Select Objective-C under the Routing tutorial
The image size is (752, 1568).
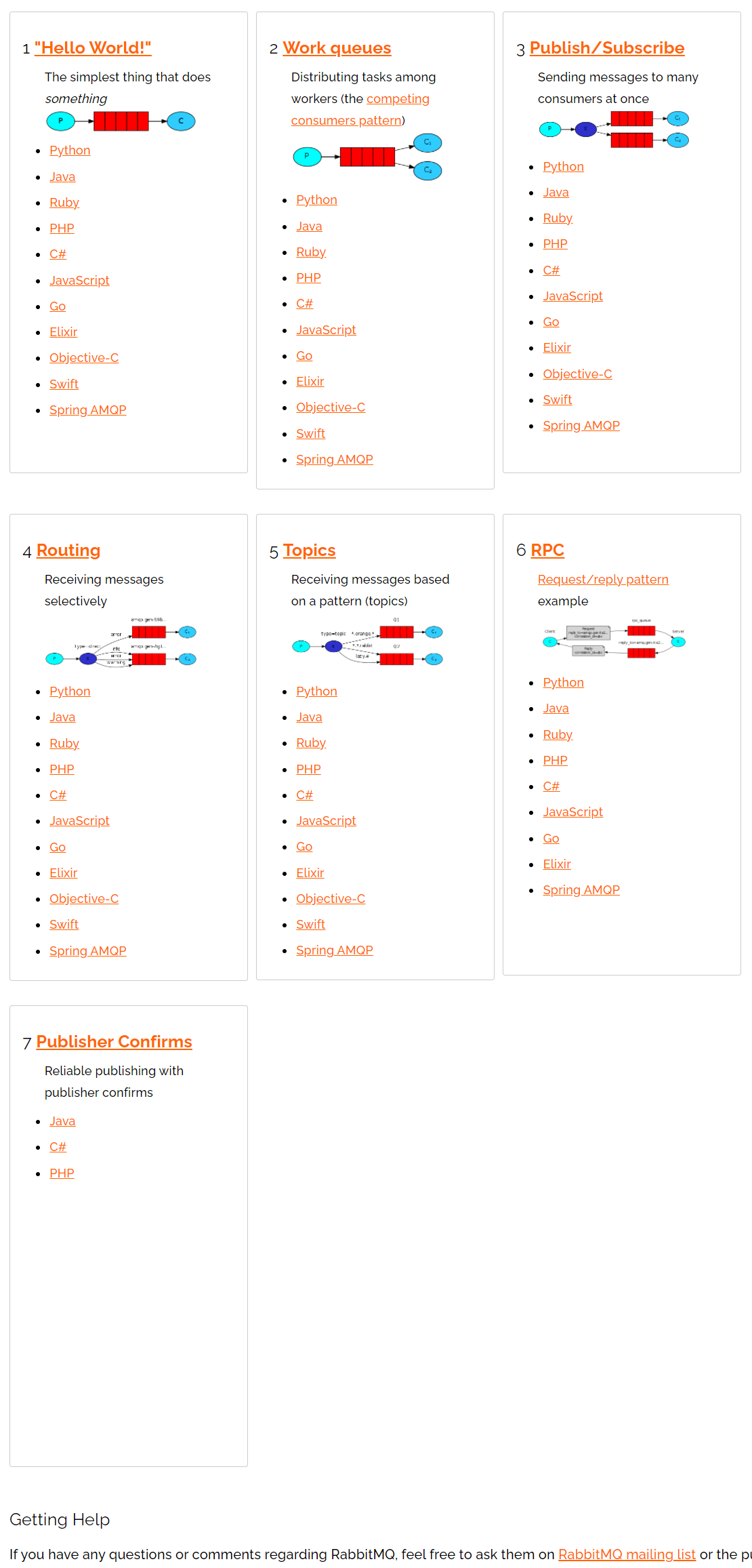84,899
